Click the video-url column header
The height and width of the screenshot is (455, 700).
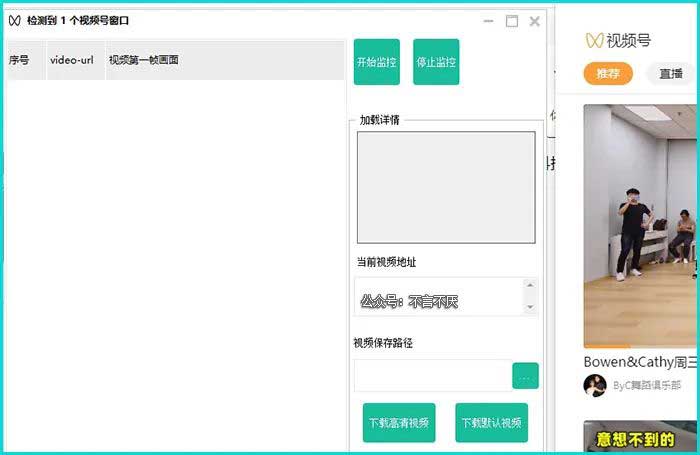(x=72, y=60)
